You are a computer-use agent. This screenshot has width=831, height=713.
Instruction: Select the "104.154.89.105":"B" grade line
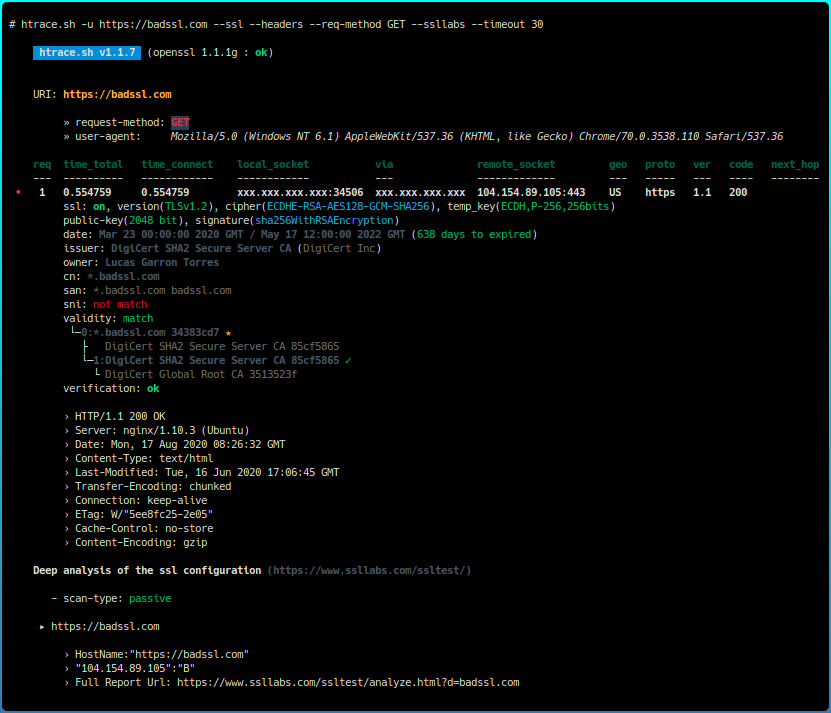click(x=135, y=668)
